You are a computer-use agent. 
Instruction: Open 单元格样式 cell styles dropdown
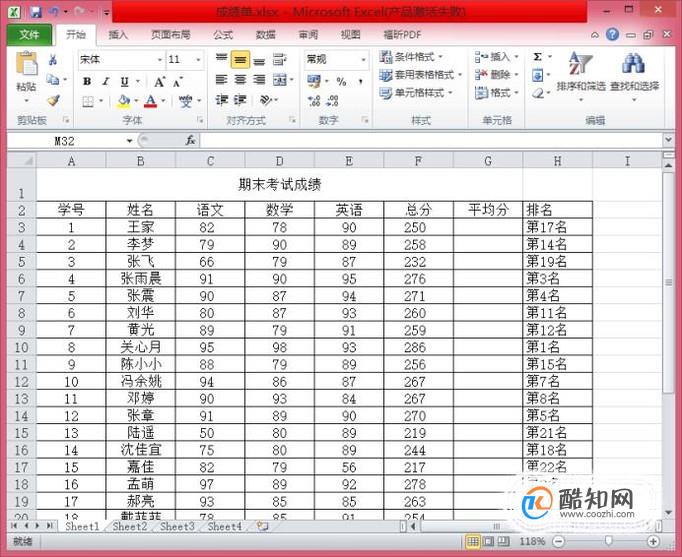(x=416, y=93)
